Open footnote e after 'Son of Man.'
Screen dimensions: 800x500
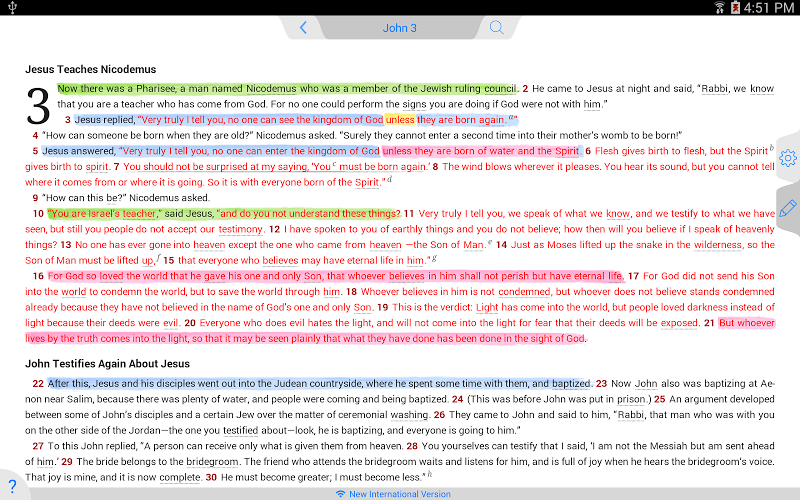(x=490, y=242)
